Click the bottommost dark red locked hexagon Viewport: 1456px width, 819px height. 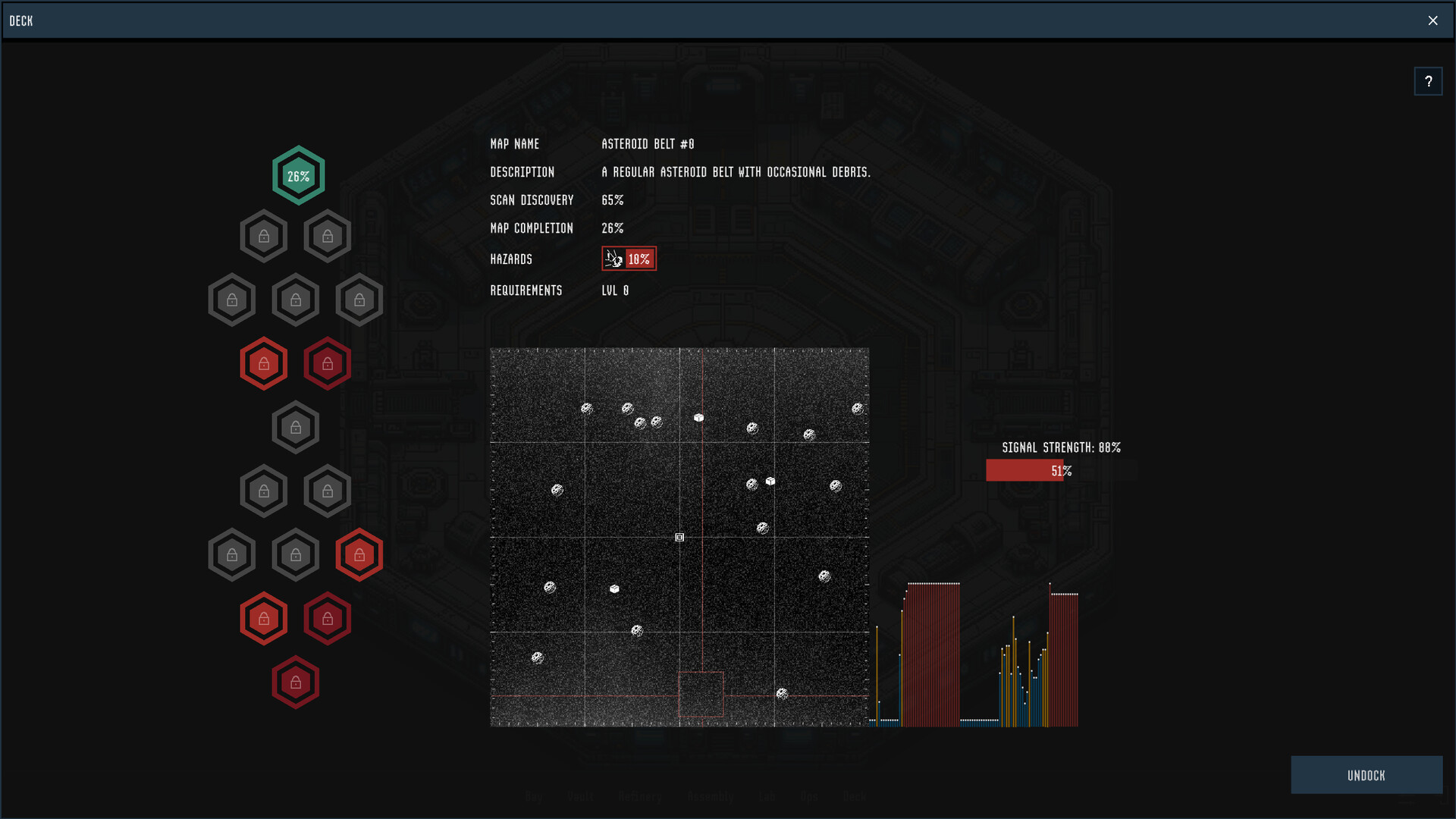pos(296,682)
